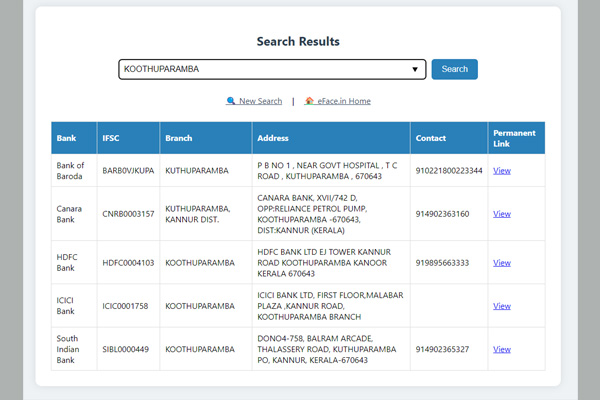
Task: Click the house icon beside eFace.in Home
Action: [309, 101]
